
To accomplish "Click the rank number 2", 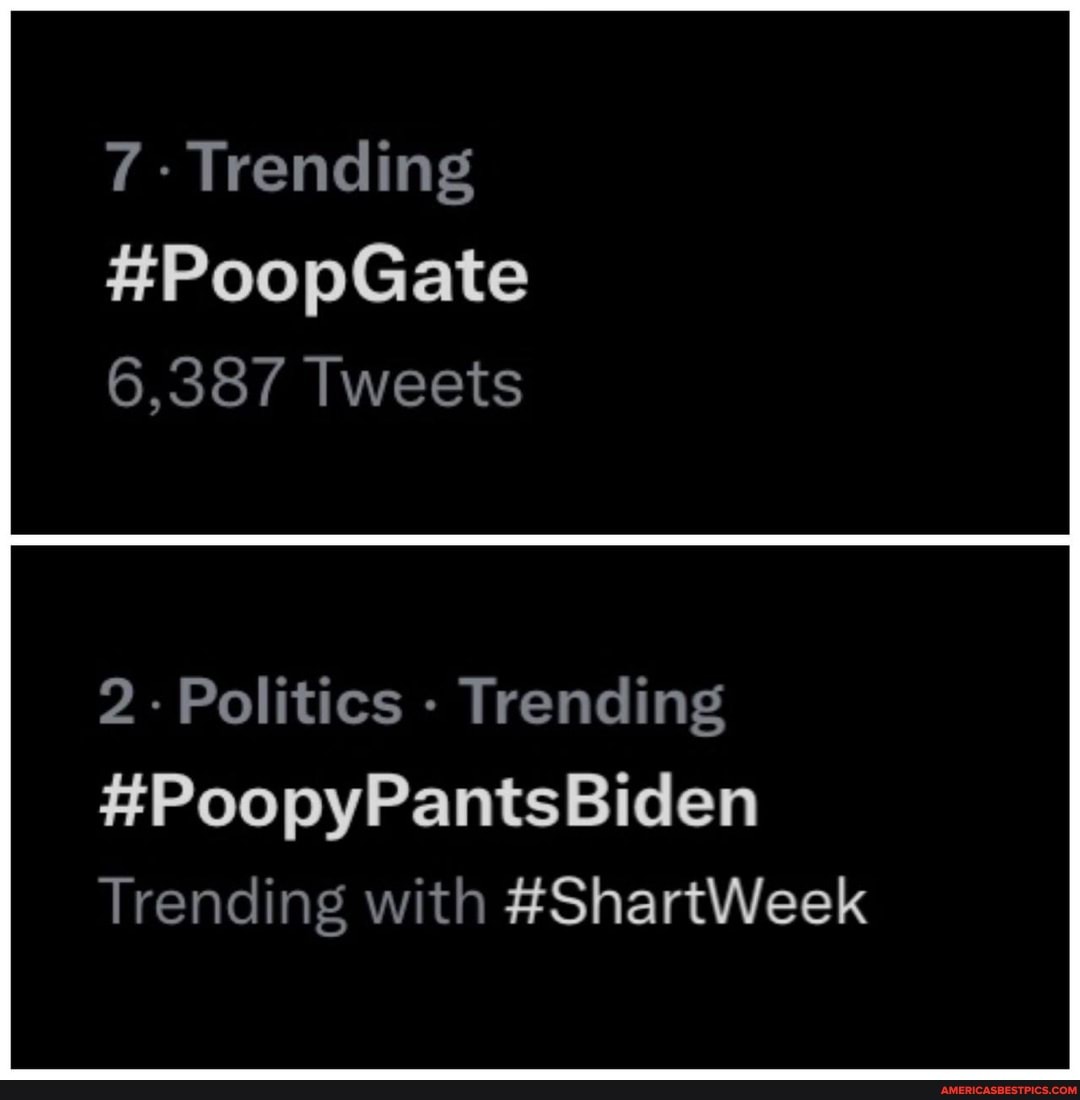I will click(119, 703).
